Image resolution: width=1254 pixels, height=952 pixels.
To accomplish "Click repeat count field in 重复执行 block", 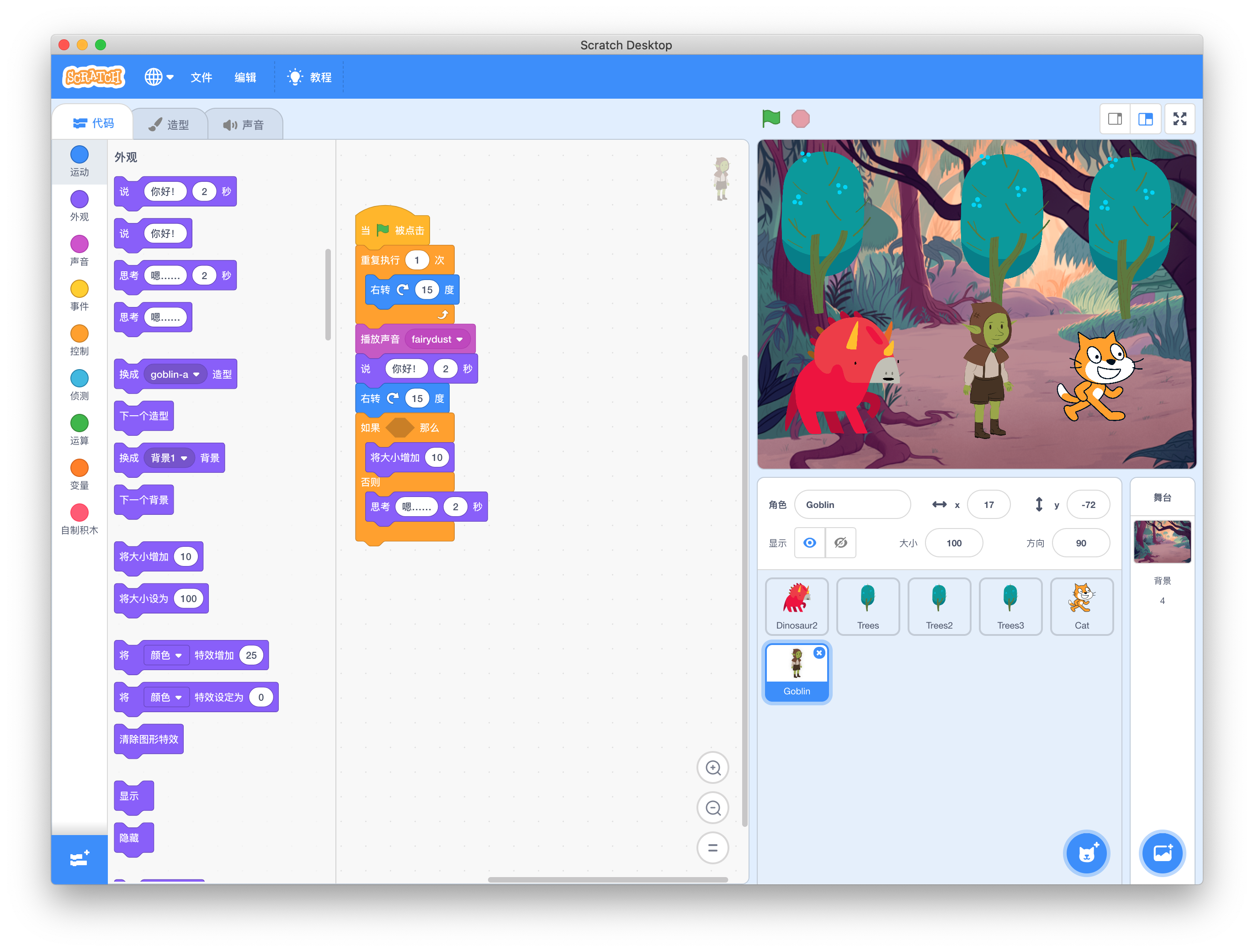I will (x=417, y=260).
